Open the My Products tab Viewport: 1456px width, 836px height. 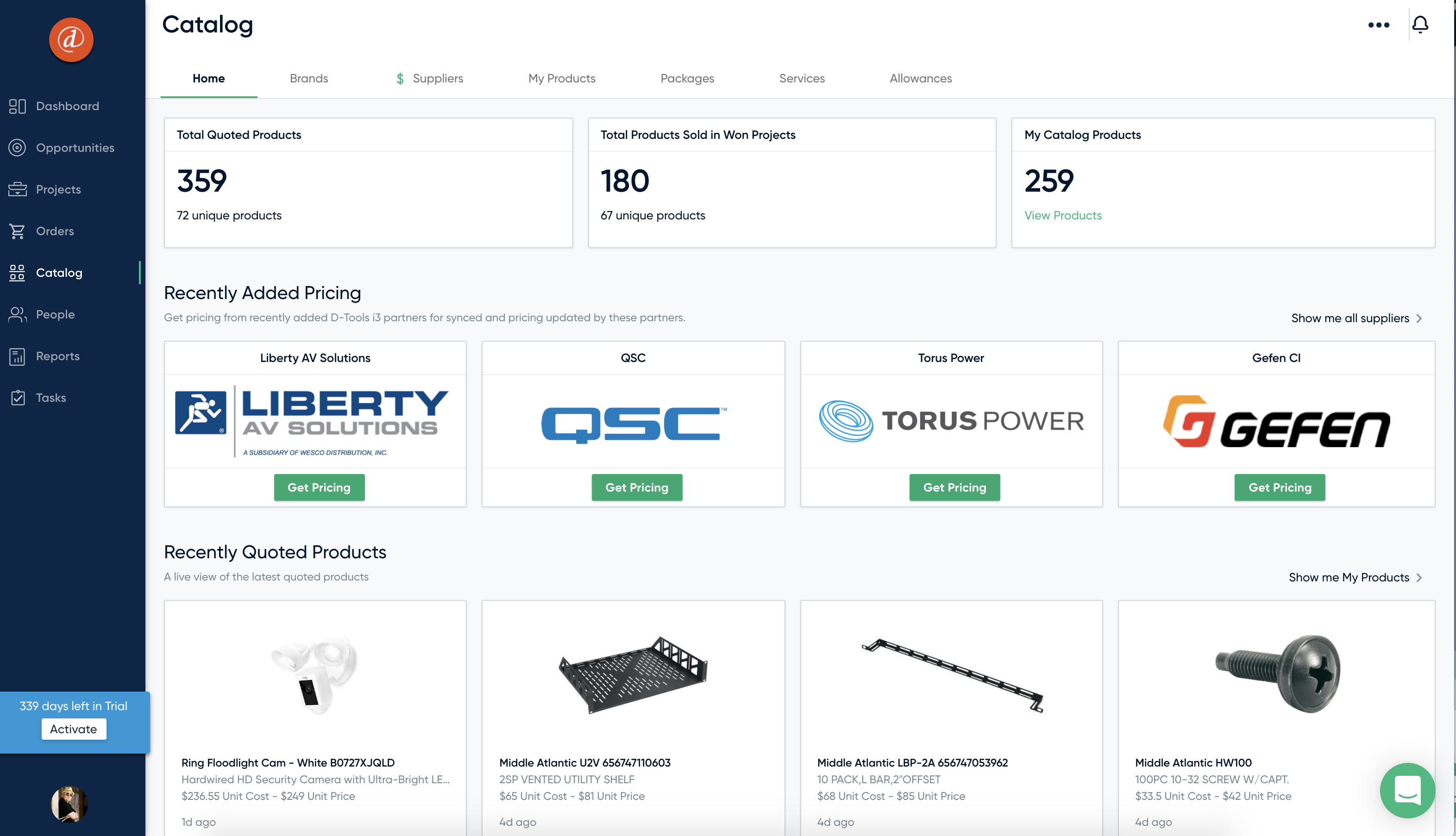click(562, 78)
